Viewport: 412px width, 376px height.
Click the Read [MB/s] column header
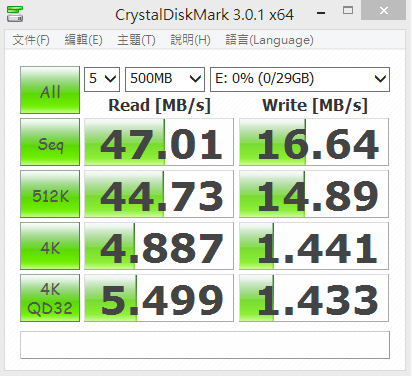click(x=160, y=105)
